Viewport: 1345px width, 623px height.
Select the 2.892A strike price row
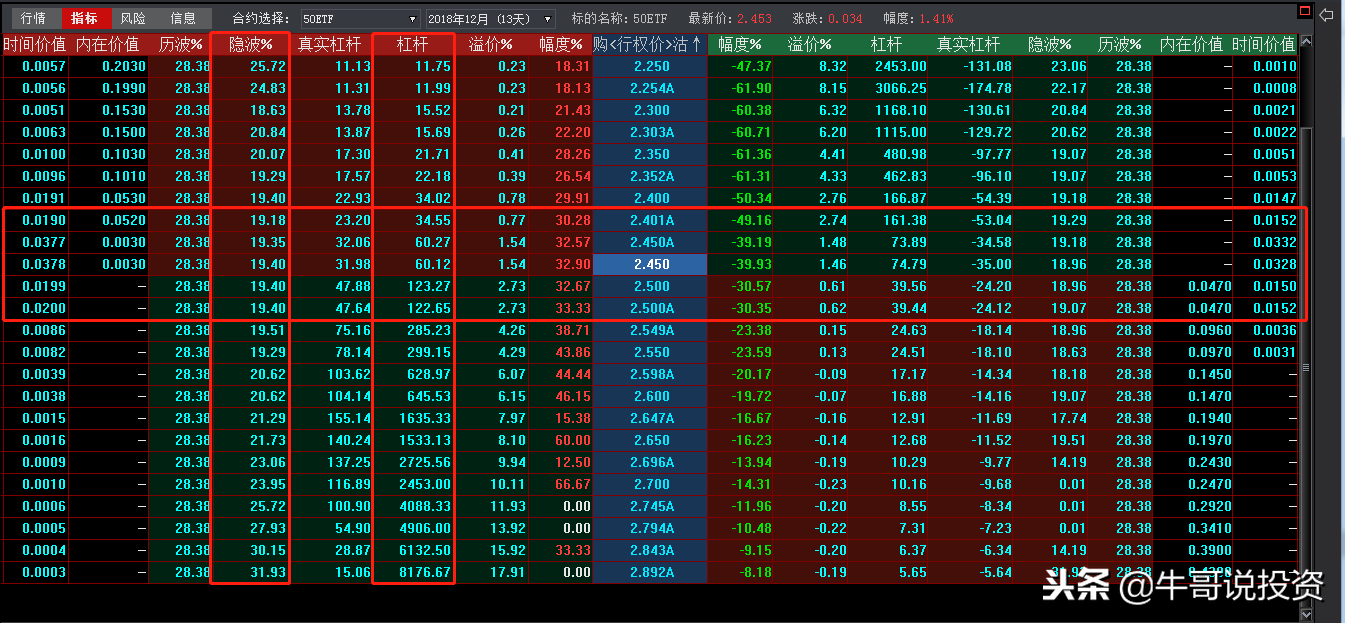[650, 572]
